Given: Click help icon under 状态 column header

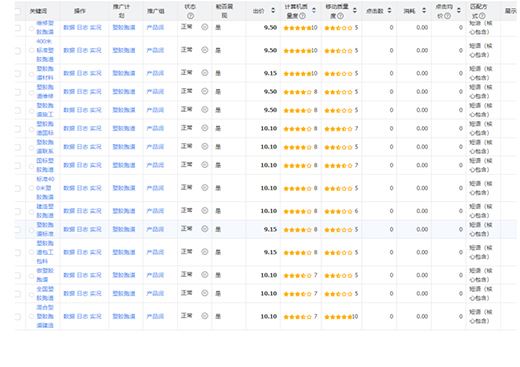Looking at the screenshot, I should (x=190, y=16).
